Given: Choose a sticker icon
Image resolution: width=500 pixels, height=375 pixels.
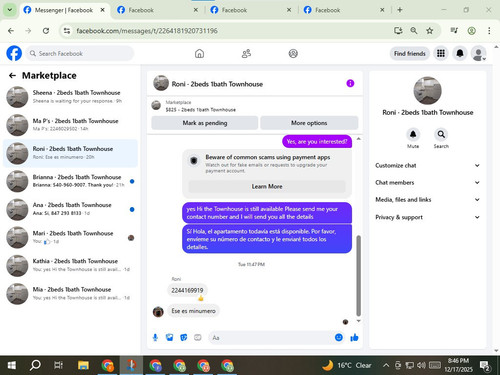Looking at the screenshot, I should coord(184,338).
